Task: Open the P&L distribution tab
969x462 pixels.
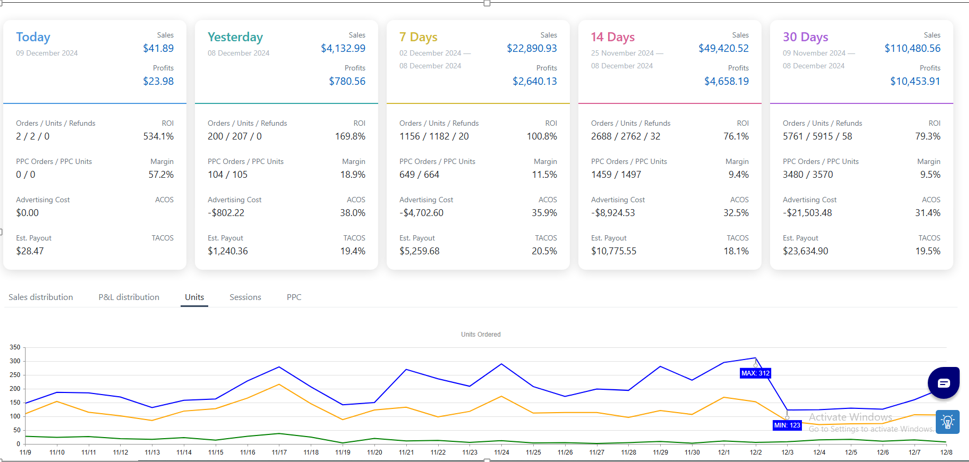Action: click(129, 297)
